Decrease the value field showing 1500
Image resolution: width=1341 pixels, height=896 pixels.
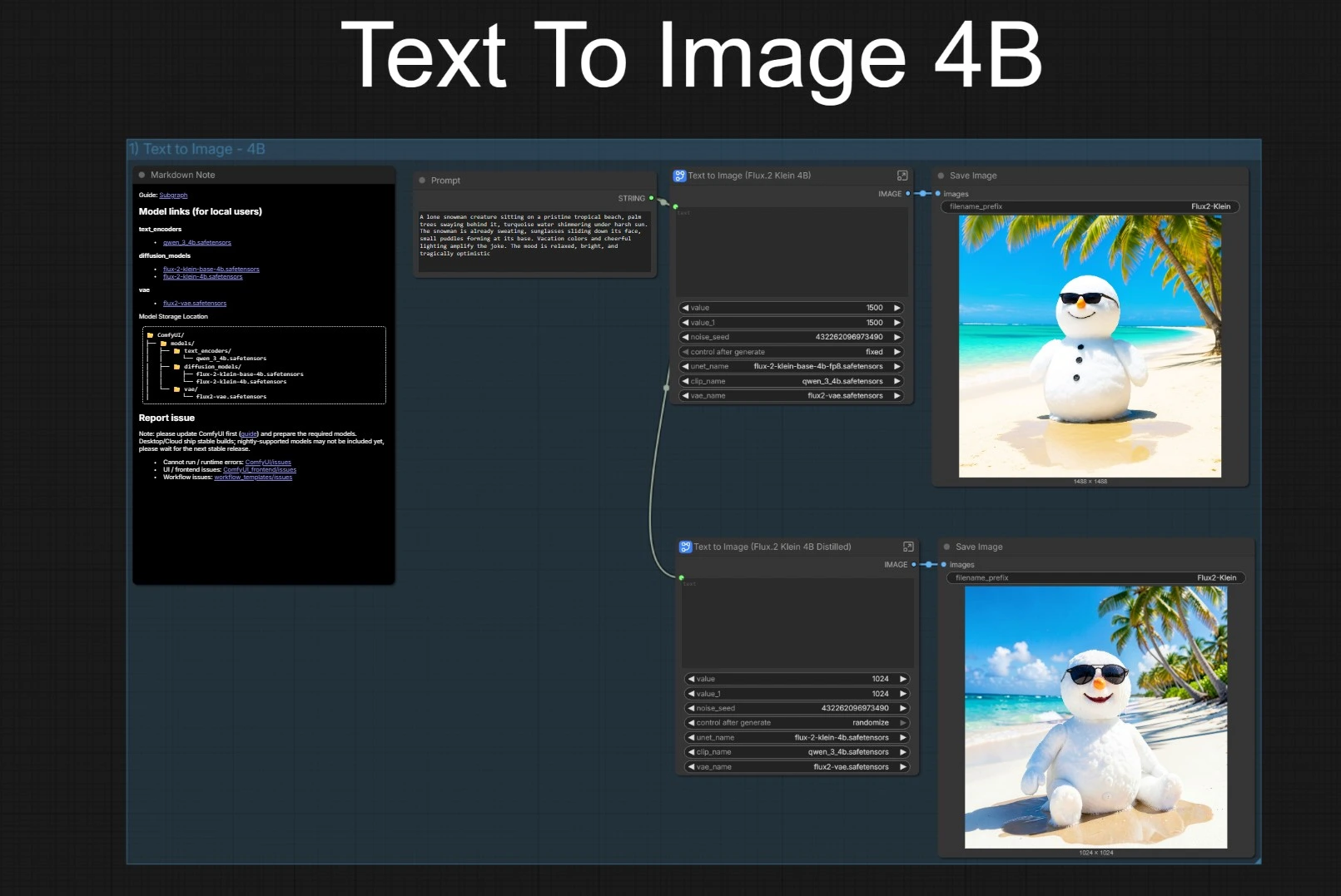coord(685,308)
